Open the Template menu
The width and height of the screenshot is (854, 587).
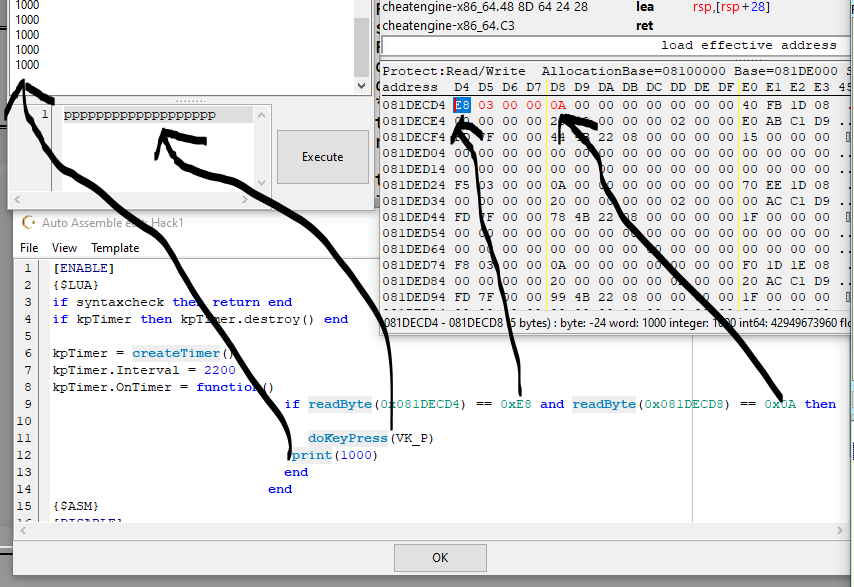pos(115,247)
